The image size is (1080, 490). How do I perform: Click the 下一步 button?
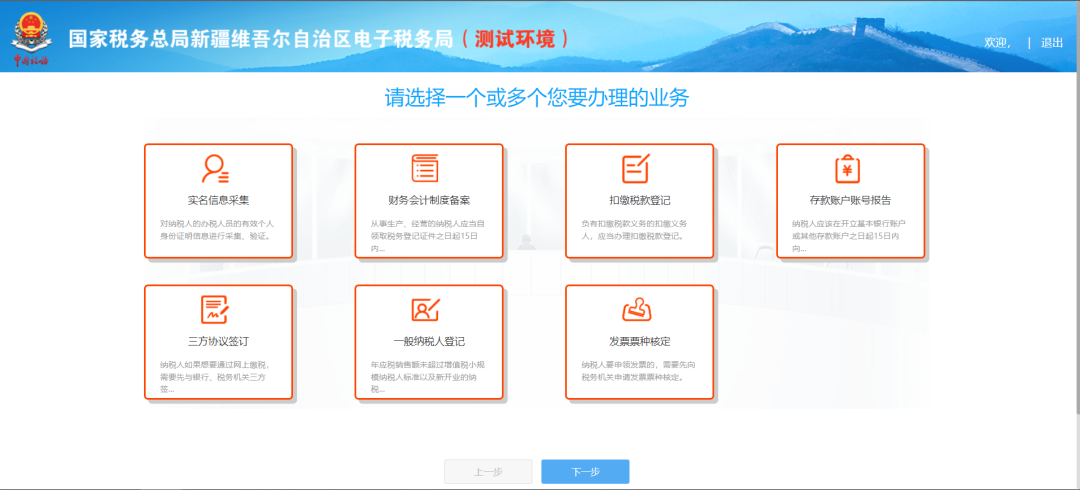tap(585, 472)
